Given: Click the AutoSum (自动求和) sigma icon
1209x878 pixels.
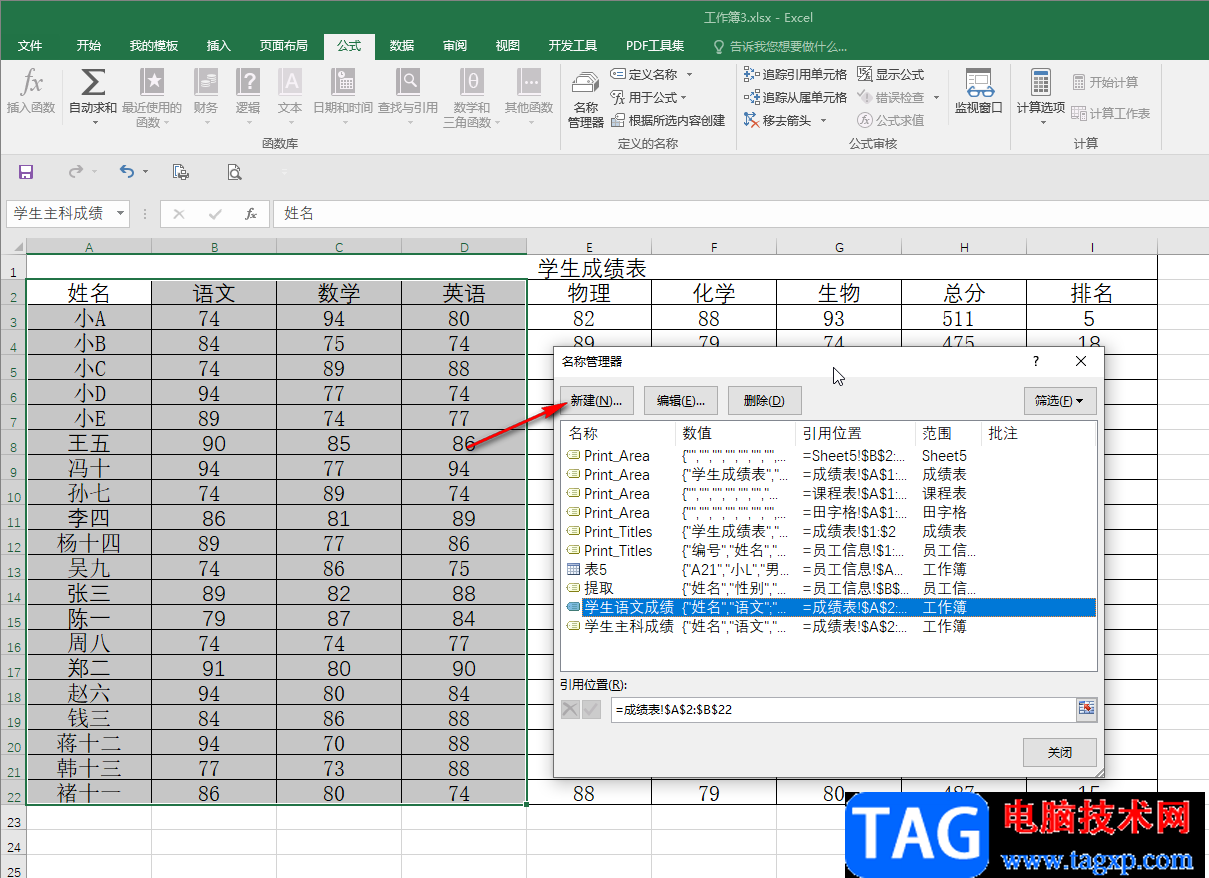Looking at the screenshot, I should 93,82.
